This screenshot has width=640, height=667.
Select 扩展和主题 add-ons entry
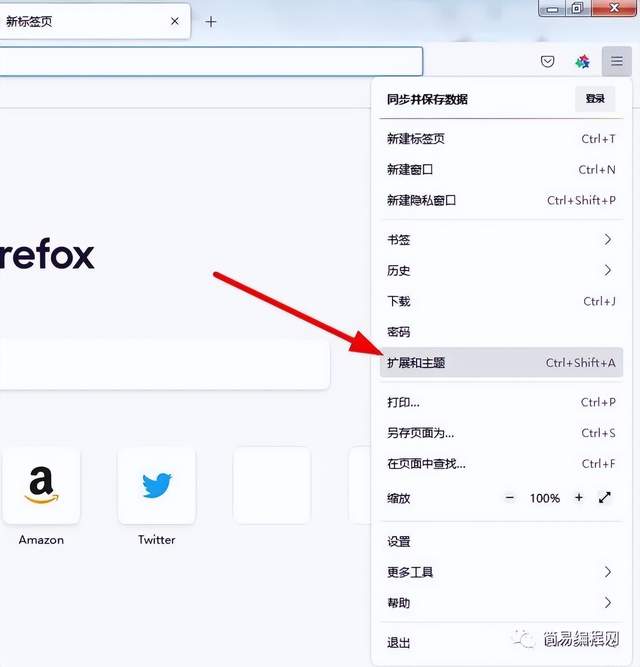(x=501, y=362)
